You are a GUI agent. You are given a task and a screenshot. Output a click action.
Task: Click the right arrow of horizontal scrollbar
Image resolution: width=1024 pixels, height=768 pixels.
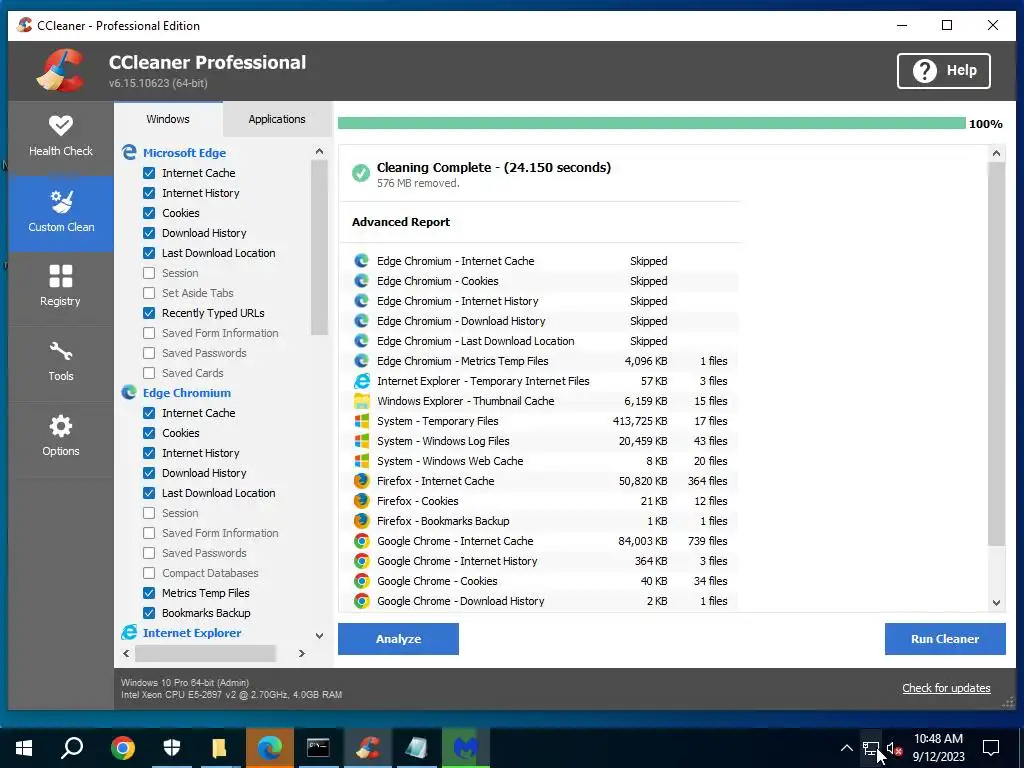[x=302, y=653]
